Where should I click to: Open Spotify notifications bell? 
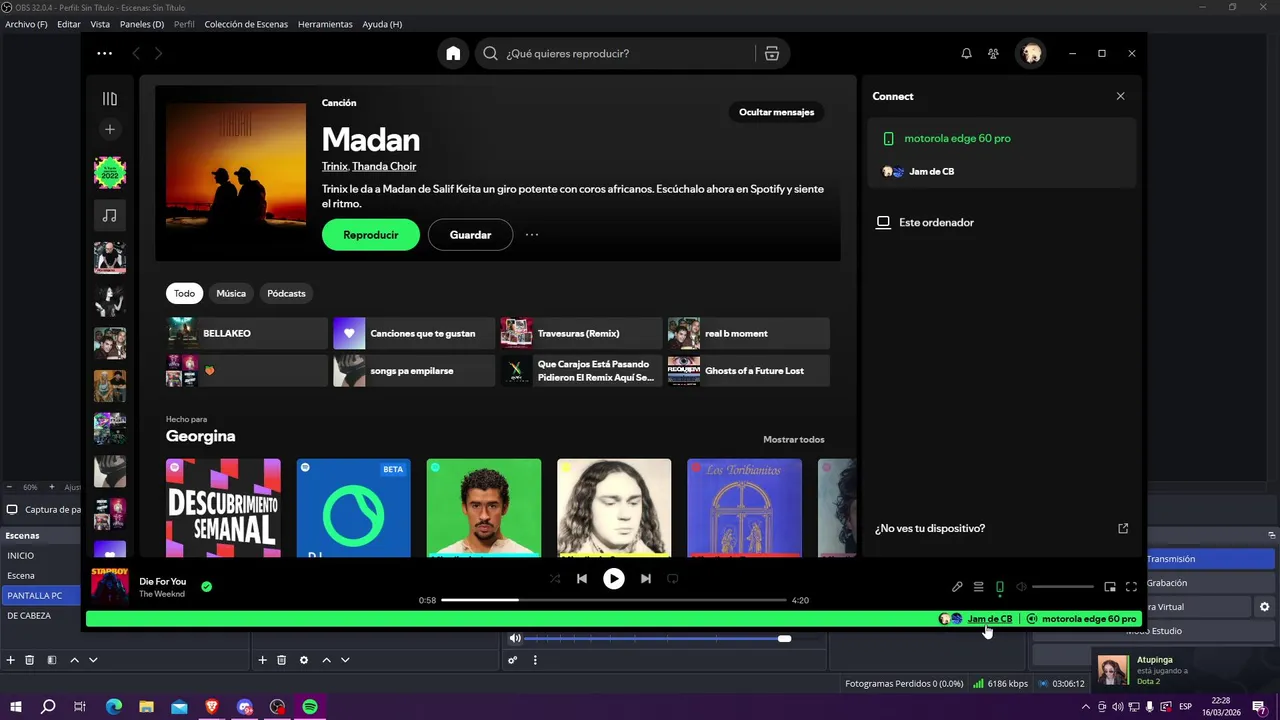coord(966,53)
